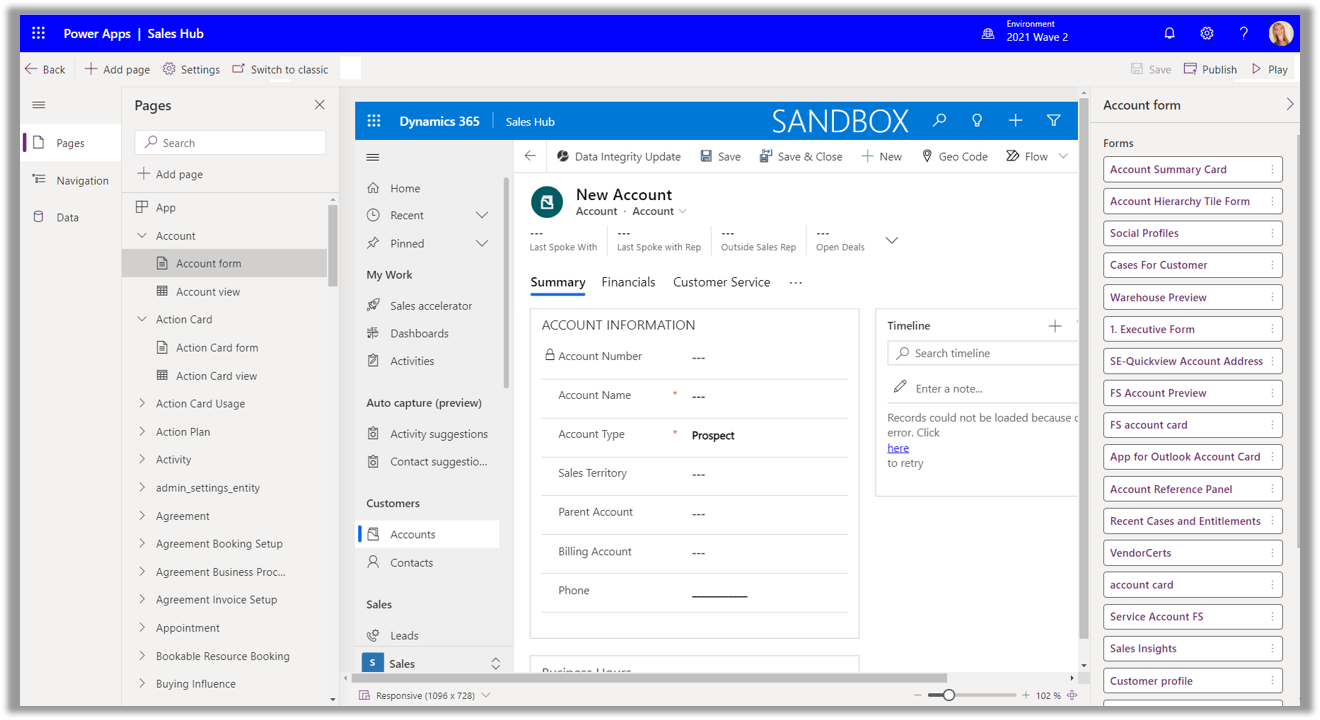Open the app launcher waffle icon
Image resolution: width=1320 pixels, height=720 pixels.
pyautogui.click(x=38, y=32)
